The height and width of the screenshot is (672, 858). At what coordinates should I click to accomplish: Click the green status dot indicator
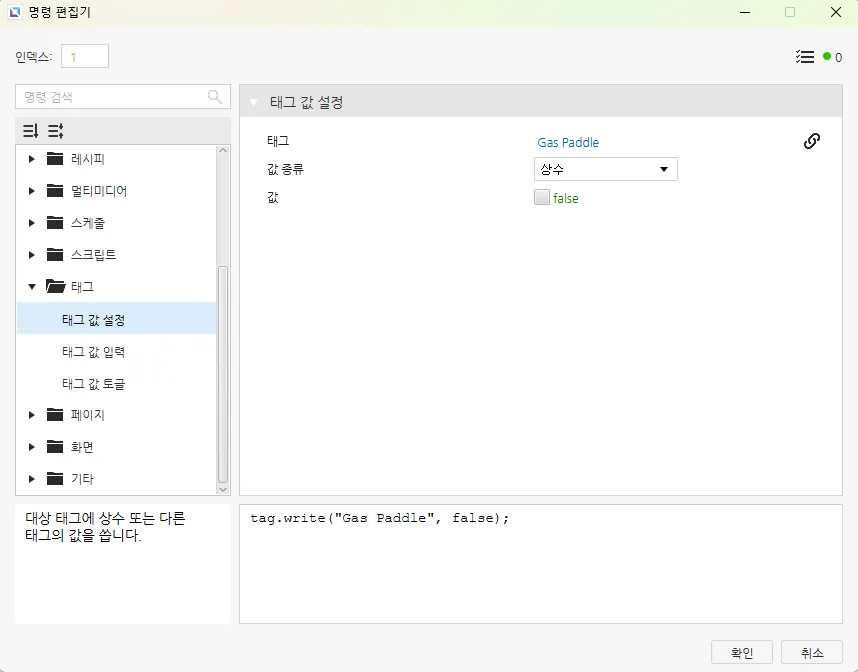tap(827, 57)
